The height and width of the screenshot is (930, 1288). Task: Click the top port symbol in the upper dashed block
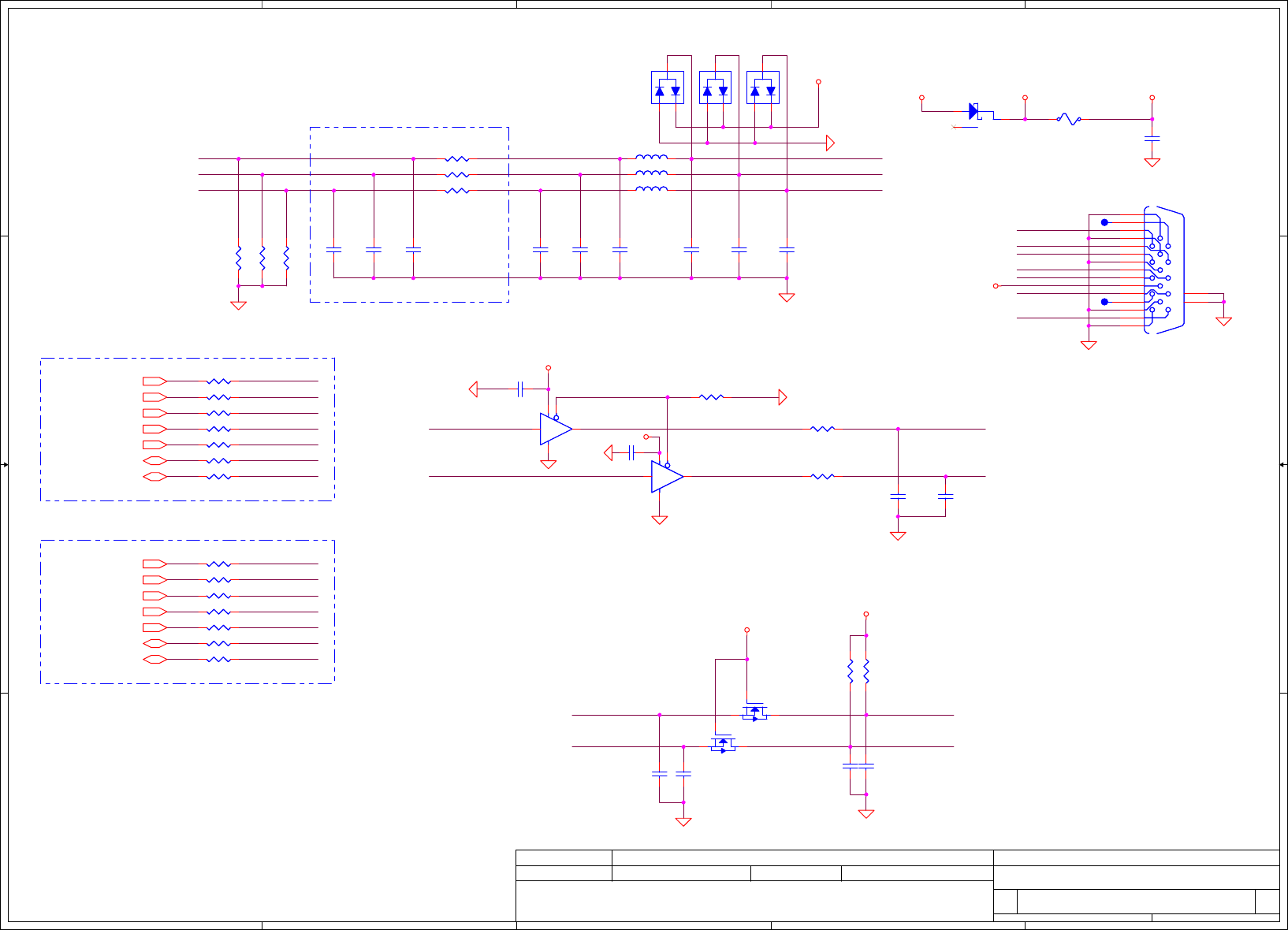[x=154, y=381]
